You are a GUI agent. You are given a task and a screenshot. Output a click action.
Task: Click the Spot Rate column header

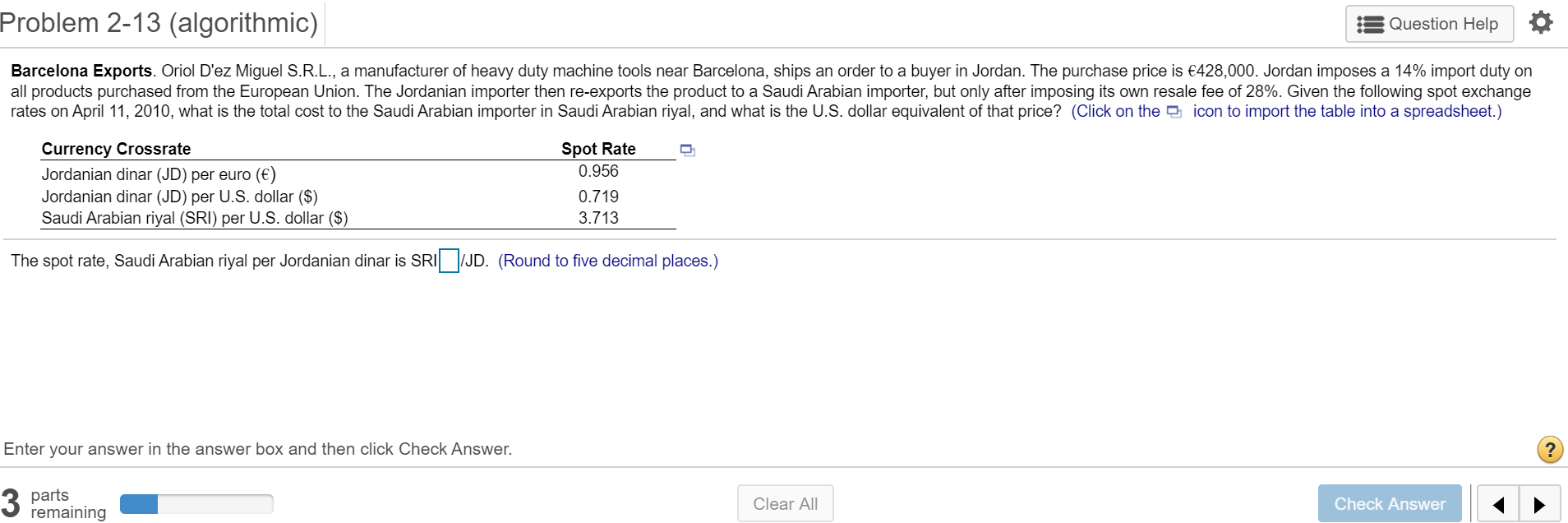(x=598, y=149)
